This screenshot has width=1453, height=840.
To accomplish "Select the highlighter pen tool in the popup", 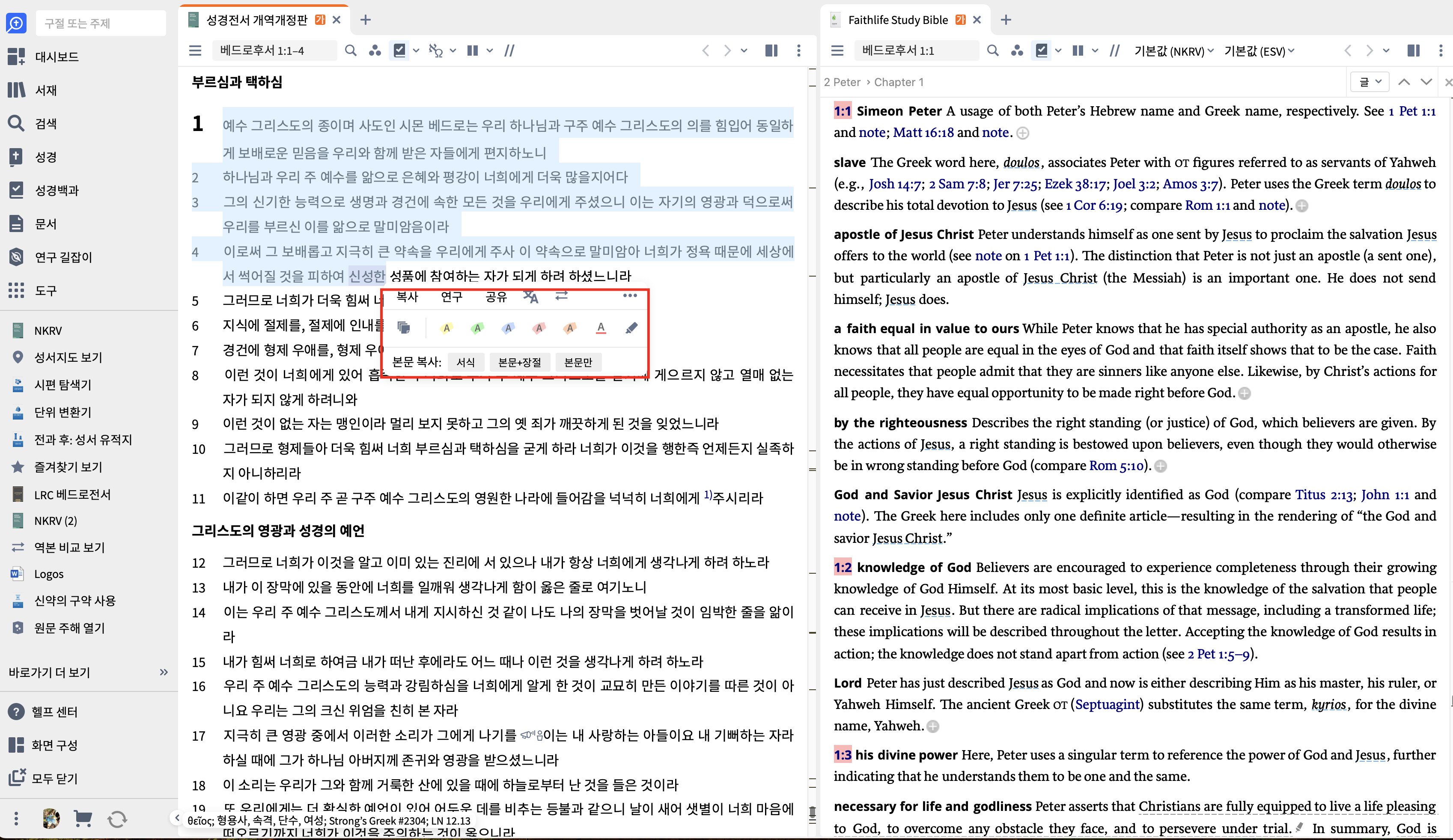I will tap(631, 328).
